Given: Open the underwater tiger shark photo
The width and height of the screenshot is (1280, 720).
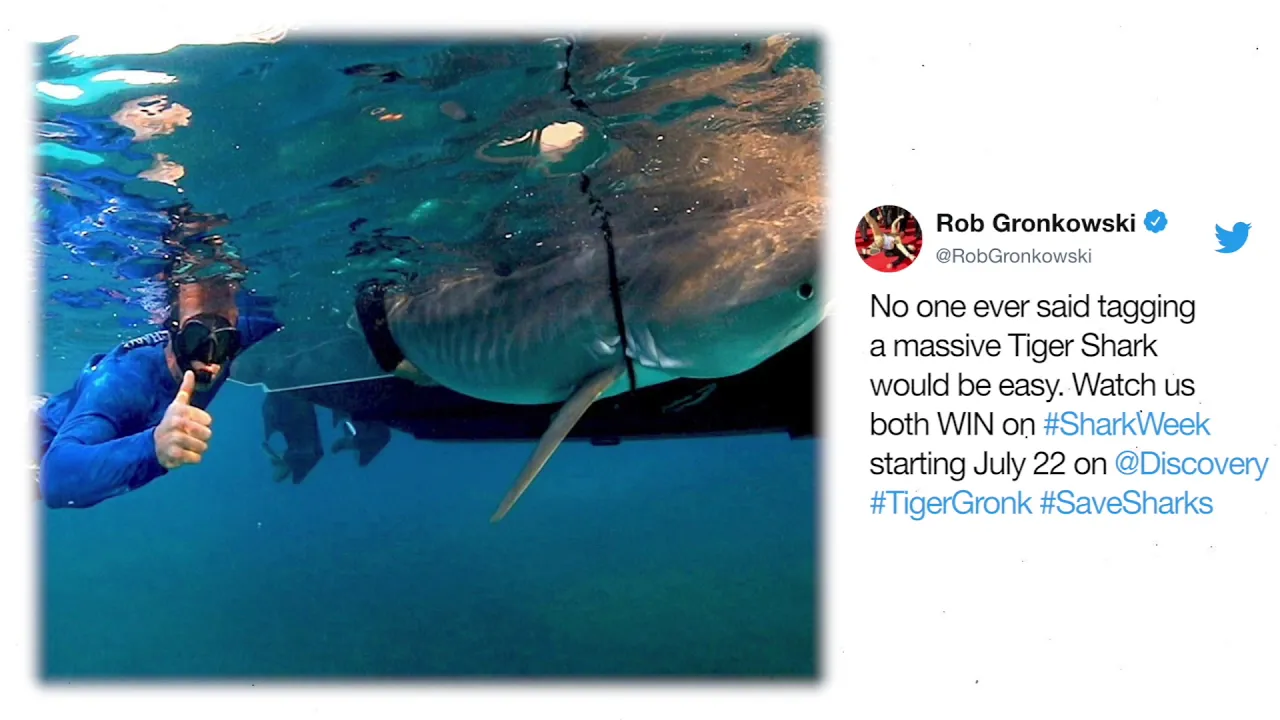Looking at the screenshot, I should [x=430, y=358].
